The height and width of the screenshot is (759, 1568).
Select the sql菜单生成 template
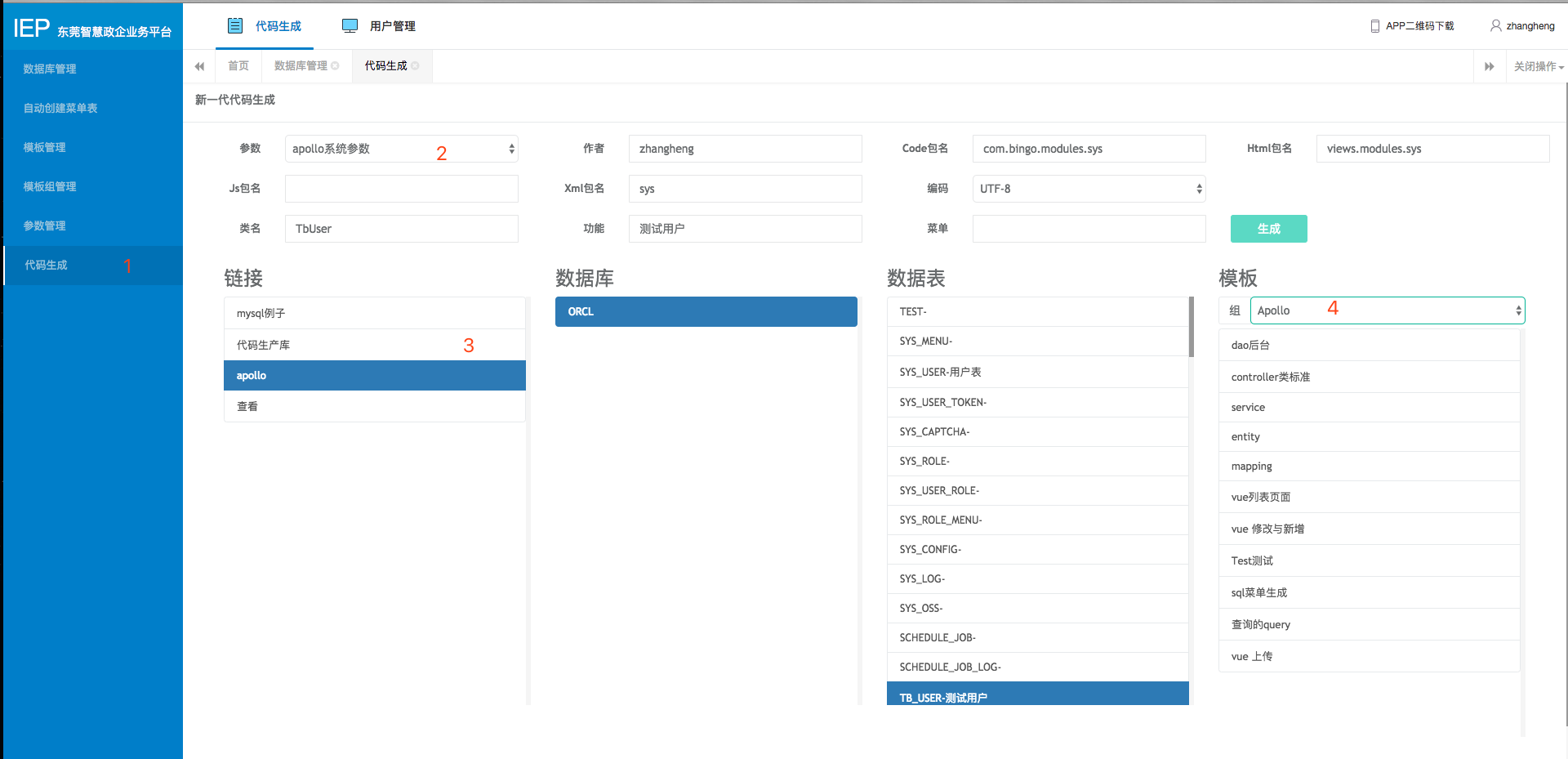[1370, 592]
